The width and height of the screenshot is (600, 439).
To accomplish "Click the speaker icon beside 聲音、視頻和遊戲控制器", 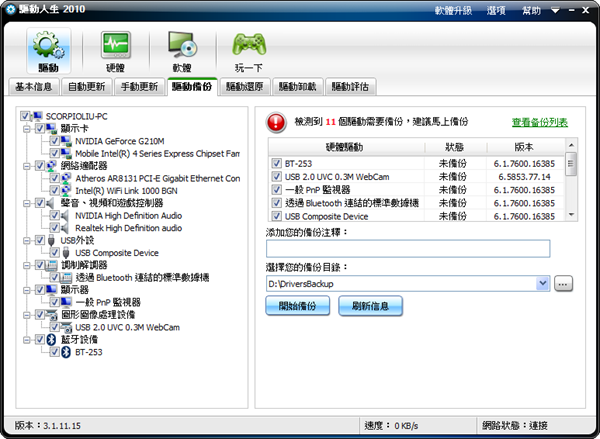I will click(51, 203).
